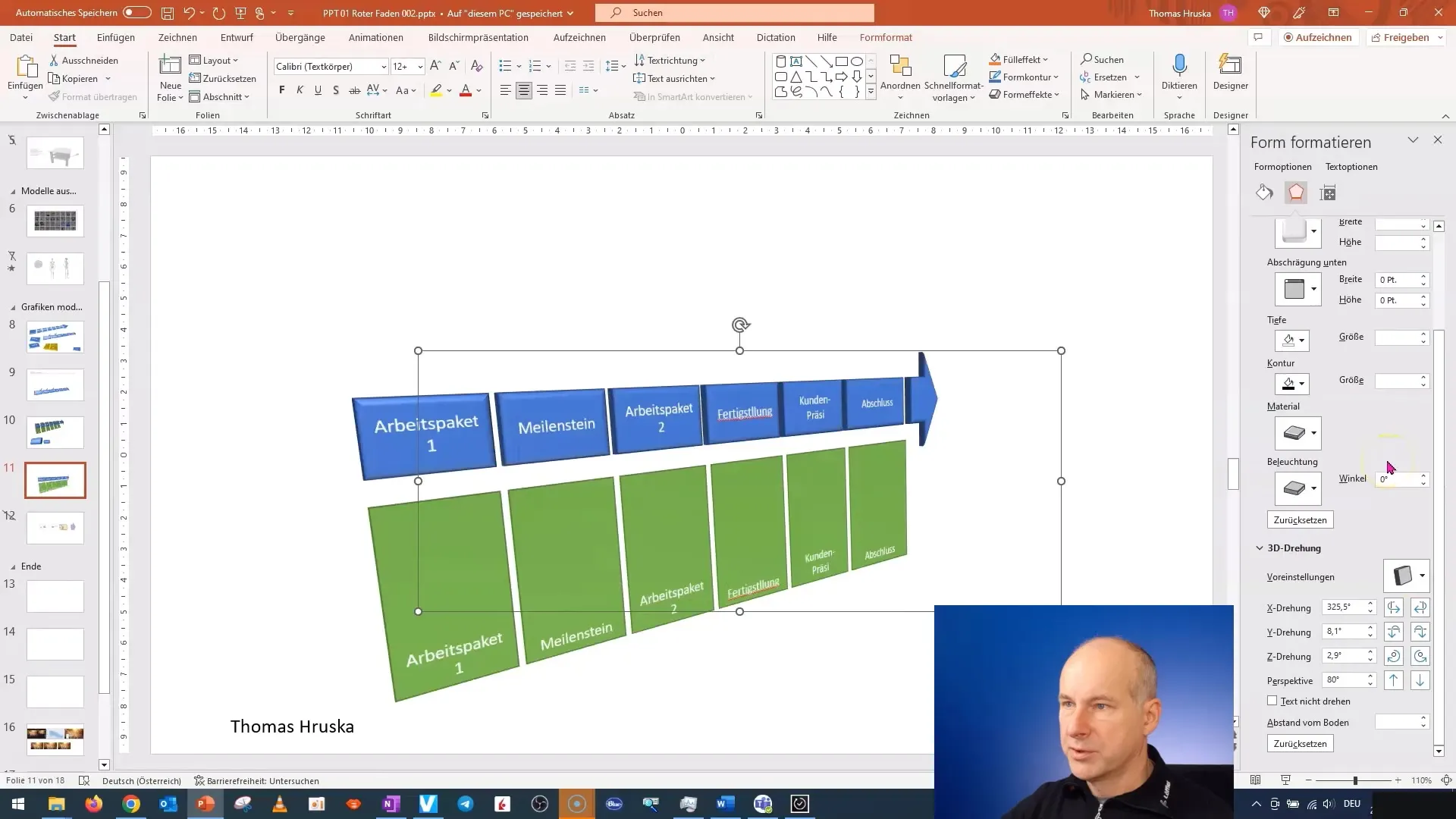This screenshot has height=819, width=1456.
Task: Underline the selected text
Action: [x=318, y=90]
